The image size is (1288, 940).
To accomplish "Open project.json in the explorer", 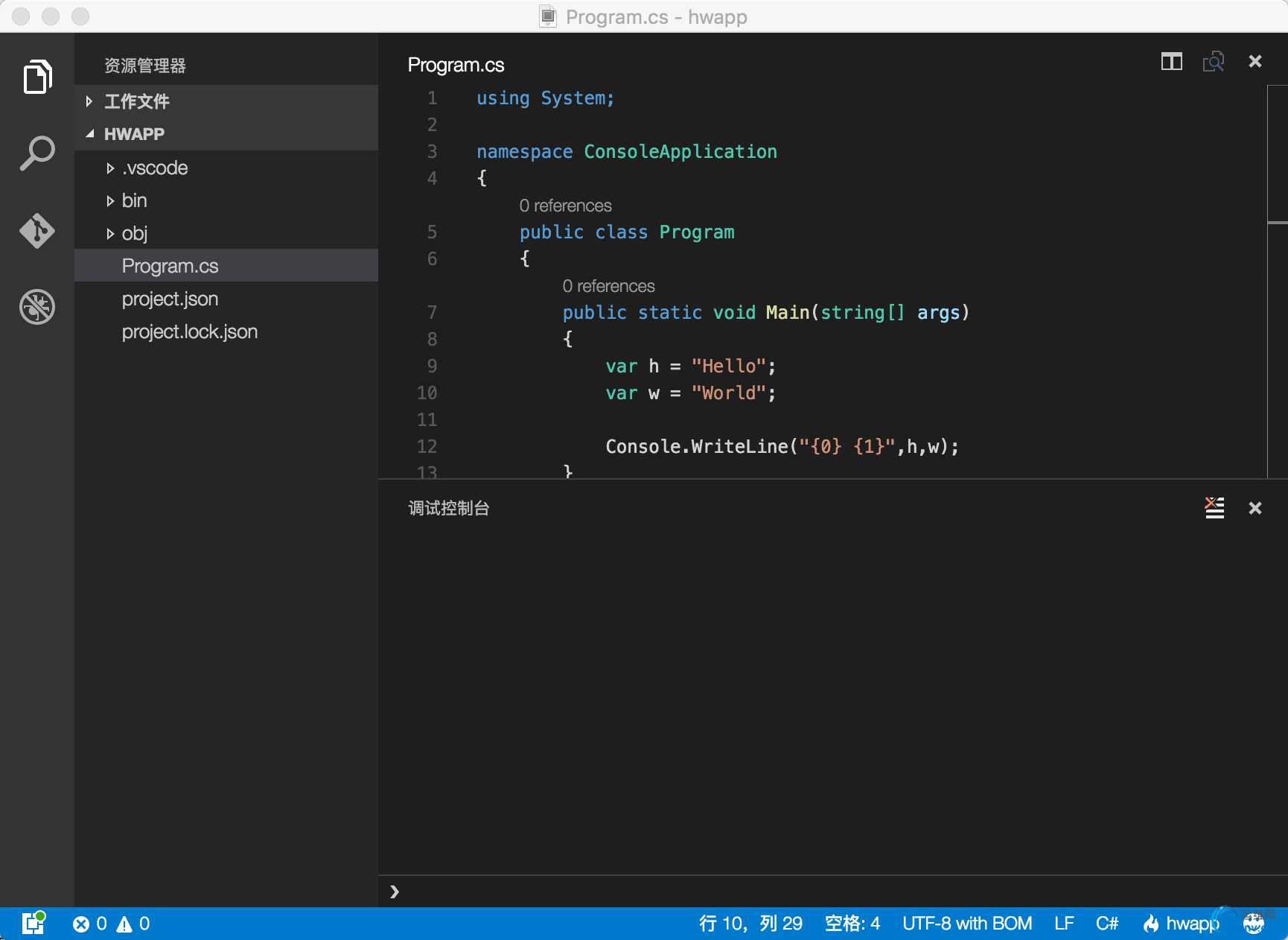I will tap(170, 299).
